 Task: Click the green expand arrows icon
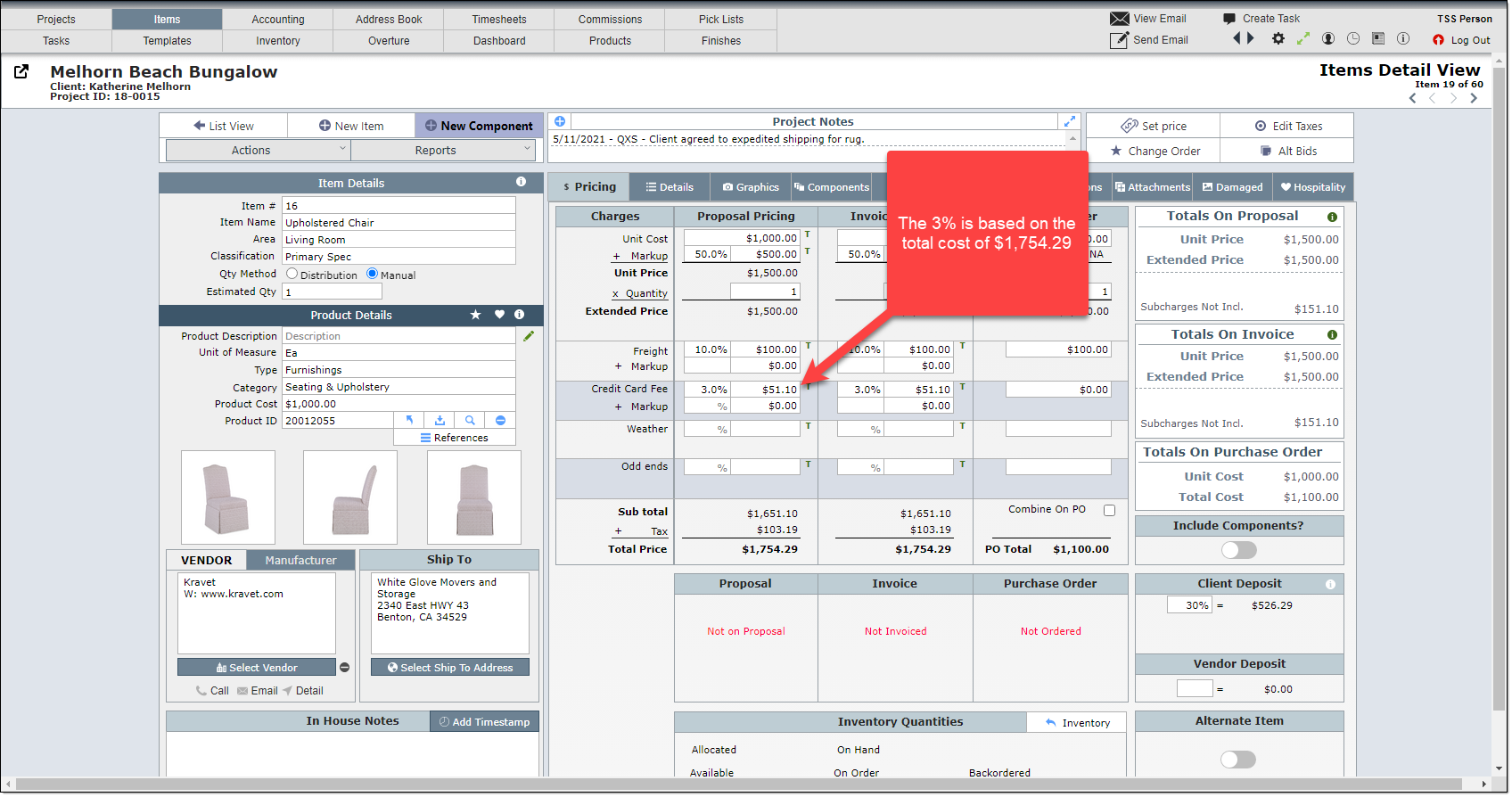tap(1303, 39)
